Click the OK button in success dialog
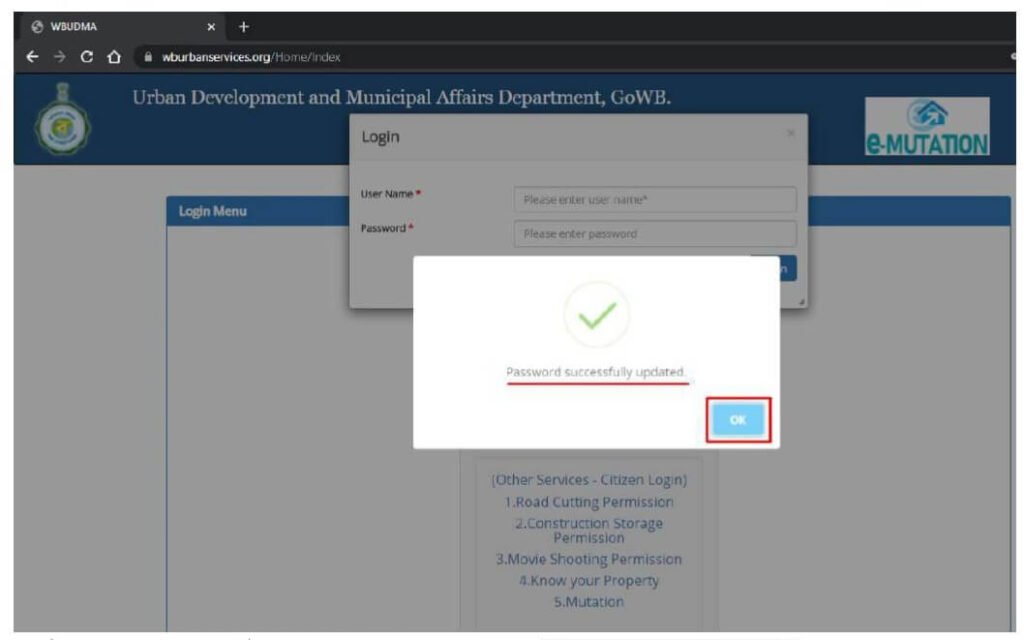Screen dimensions: 1024x640 (738, 419)
